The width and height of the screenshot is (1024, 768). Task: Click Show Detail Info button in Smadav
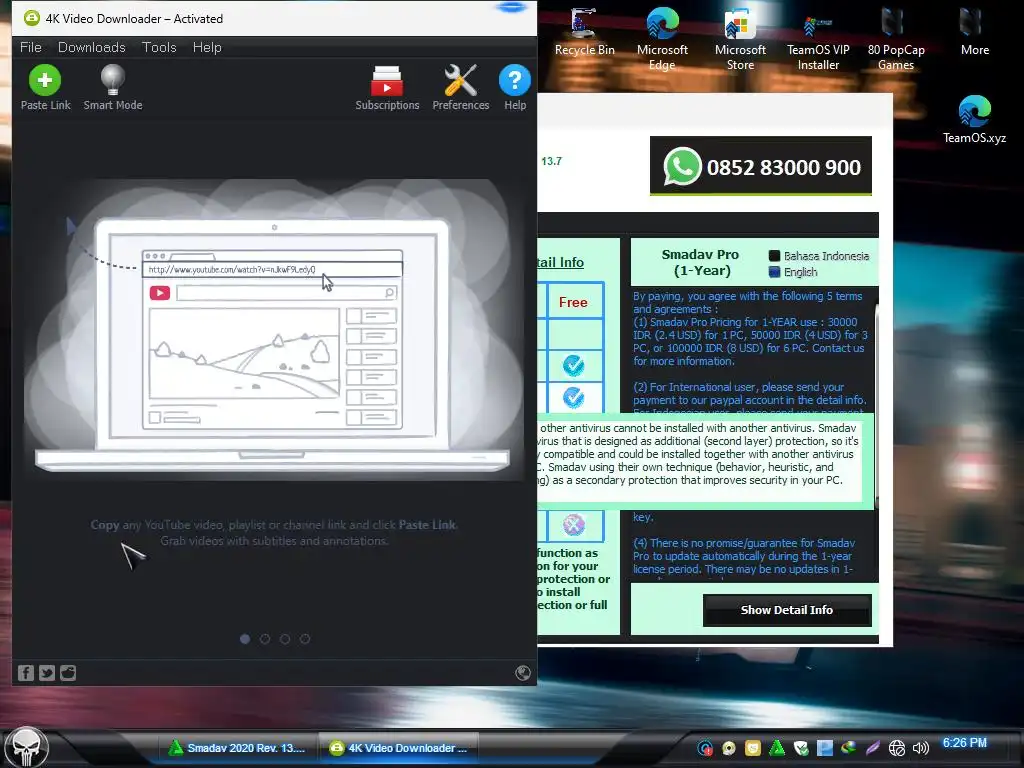pyautogui.click(x=787, y=610)
